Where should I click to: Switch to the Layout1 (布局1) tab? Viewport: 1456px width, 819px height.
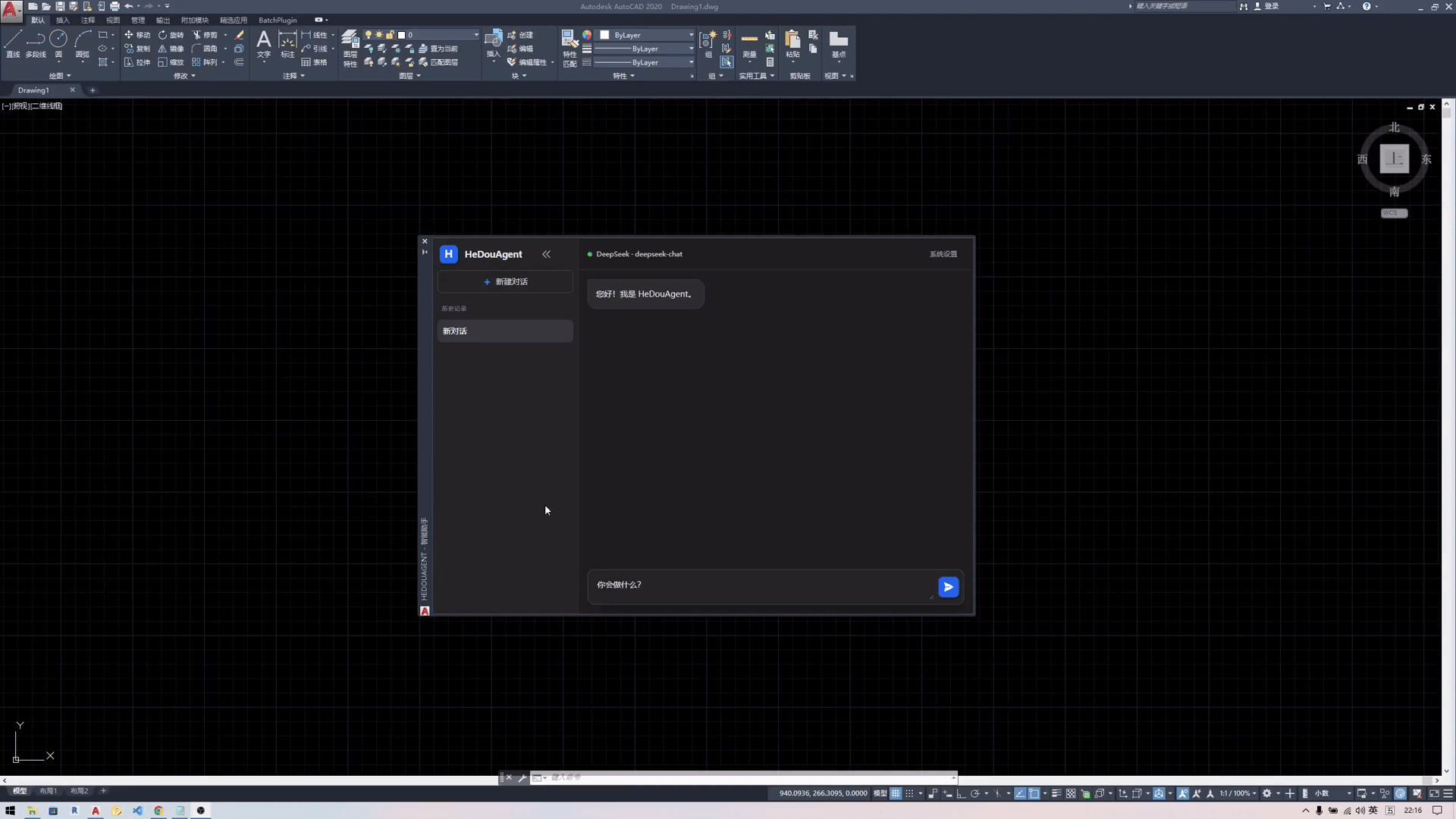coord(49,791)
